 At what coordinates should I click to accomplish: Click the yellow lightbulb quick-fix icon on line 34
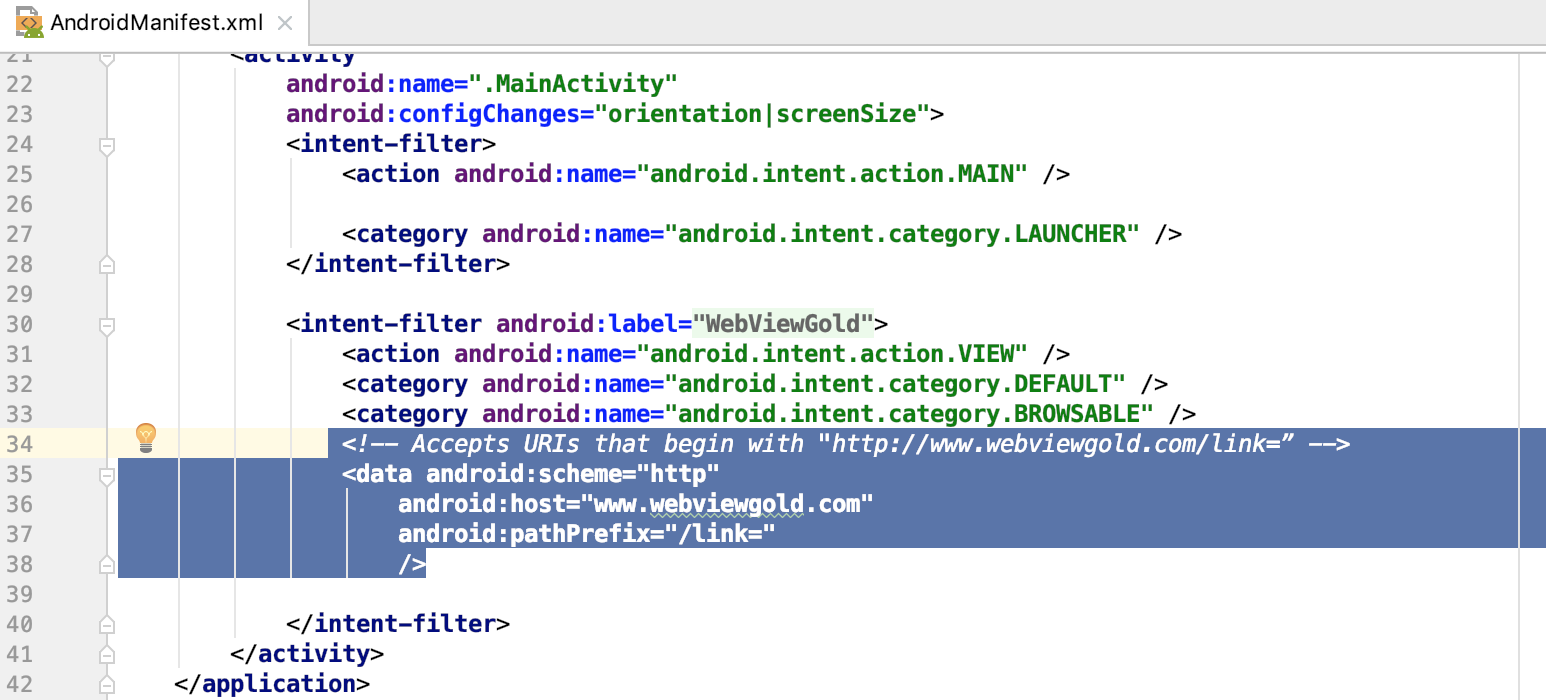[x=146, y=437]
